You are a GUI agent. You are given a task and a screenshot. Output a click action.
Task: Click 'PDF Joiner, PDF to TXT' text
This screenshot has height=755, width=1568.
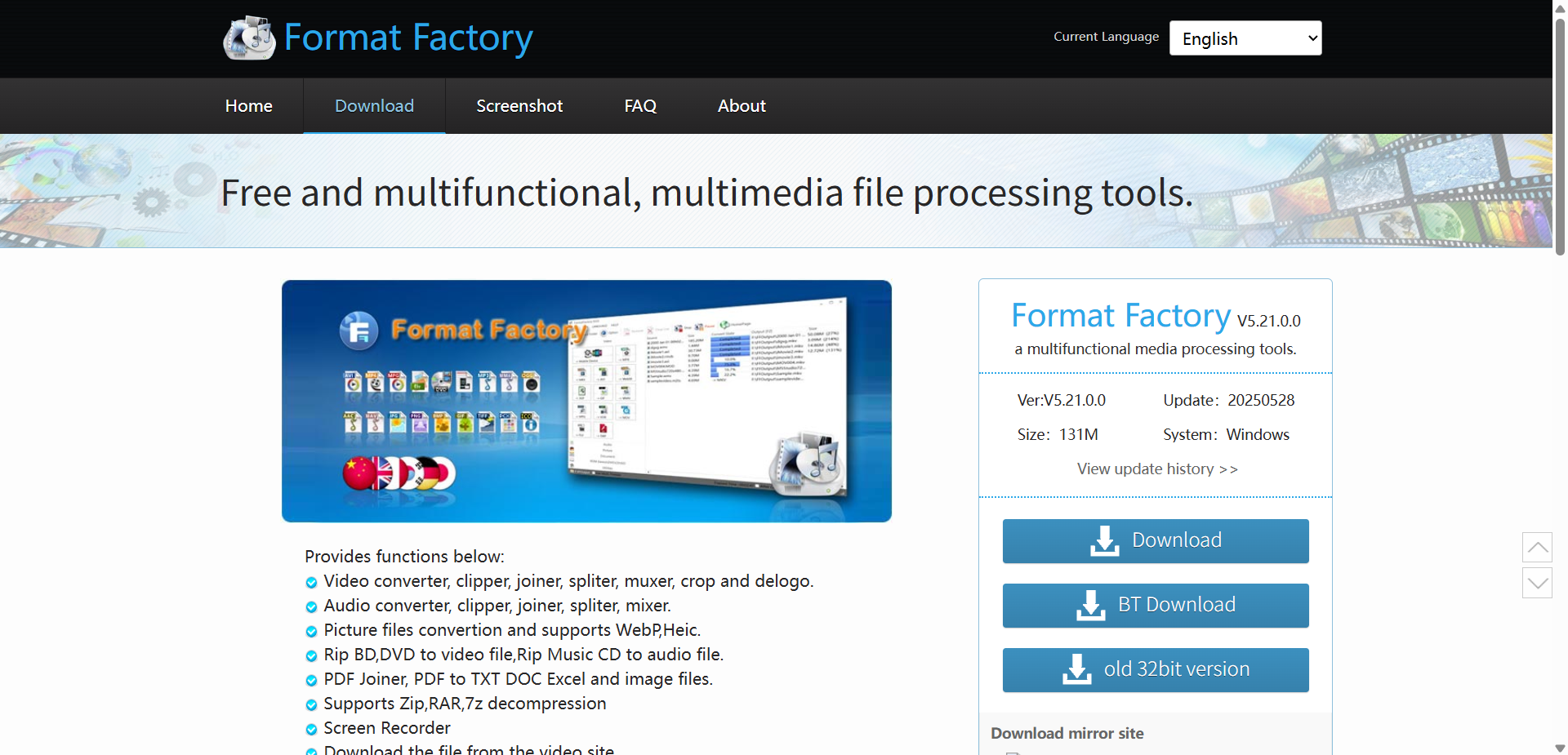(518, 679)
